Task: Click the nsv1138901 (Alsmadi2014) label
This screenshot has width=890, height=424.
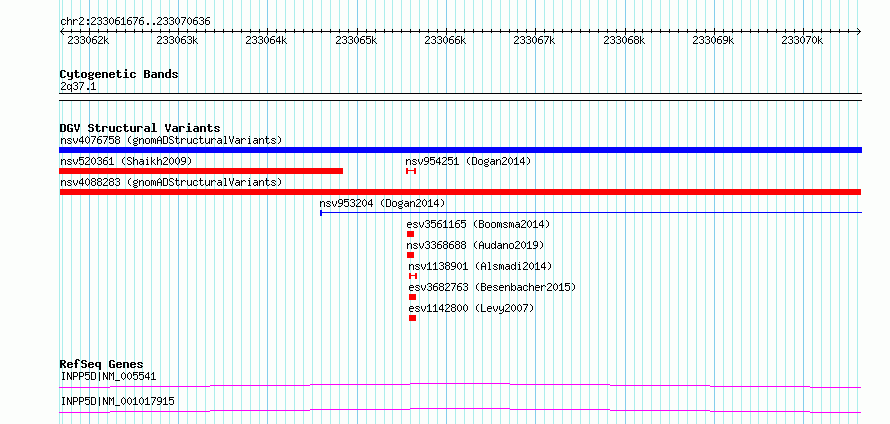Action: pyautogui.click(x=480, y=266)
